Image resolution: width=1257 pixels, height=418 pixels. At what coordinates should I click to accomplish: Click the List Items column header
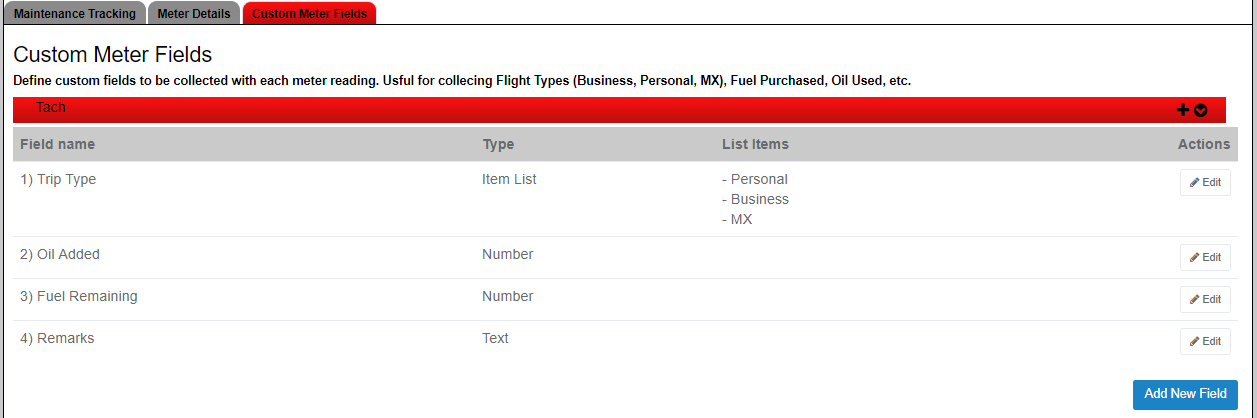point(755,144)
